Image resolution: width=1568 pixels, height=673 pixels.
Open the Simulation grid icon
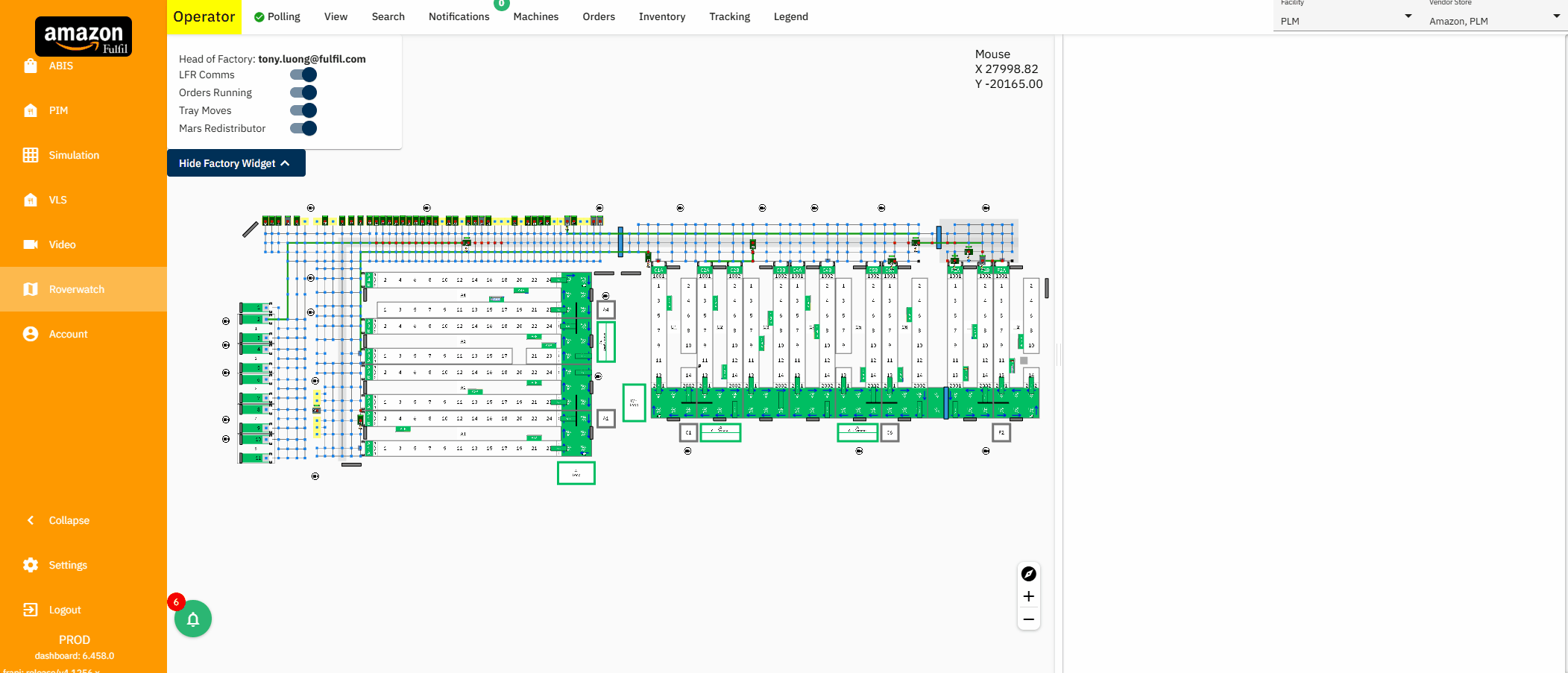point(31,155)
